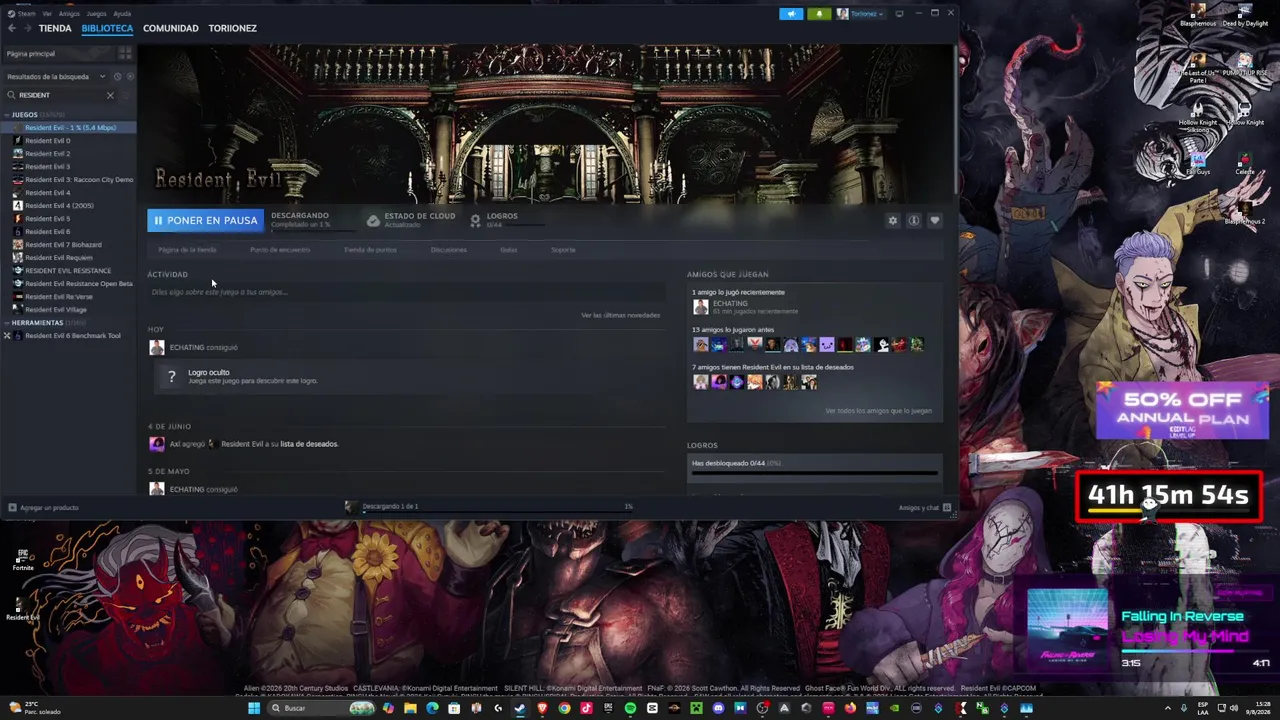
Task: Open the TIENDA tab
Action: pyautogui.click(x=55, y=28)
